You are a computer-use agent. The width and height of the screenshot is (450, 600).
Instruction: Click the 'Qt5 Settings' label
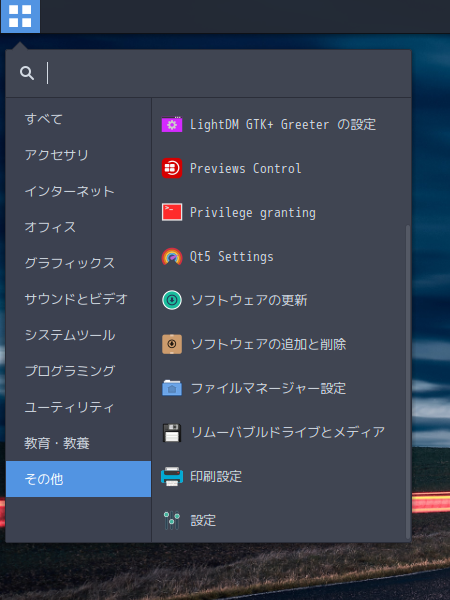point(232,256)
